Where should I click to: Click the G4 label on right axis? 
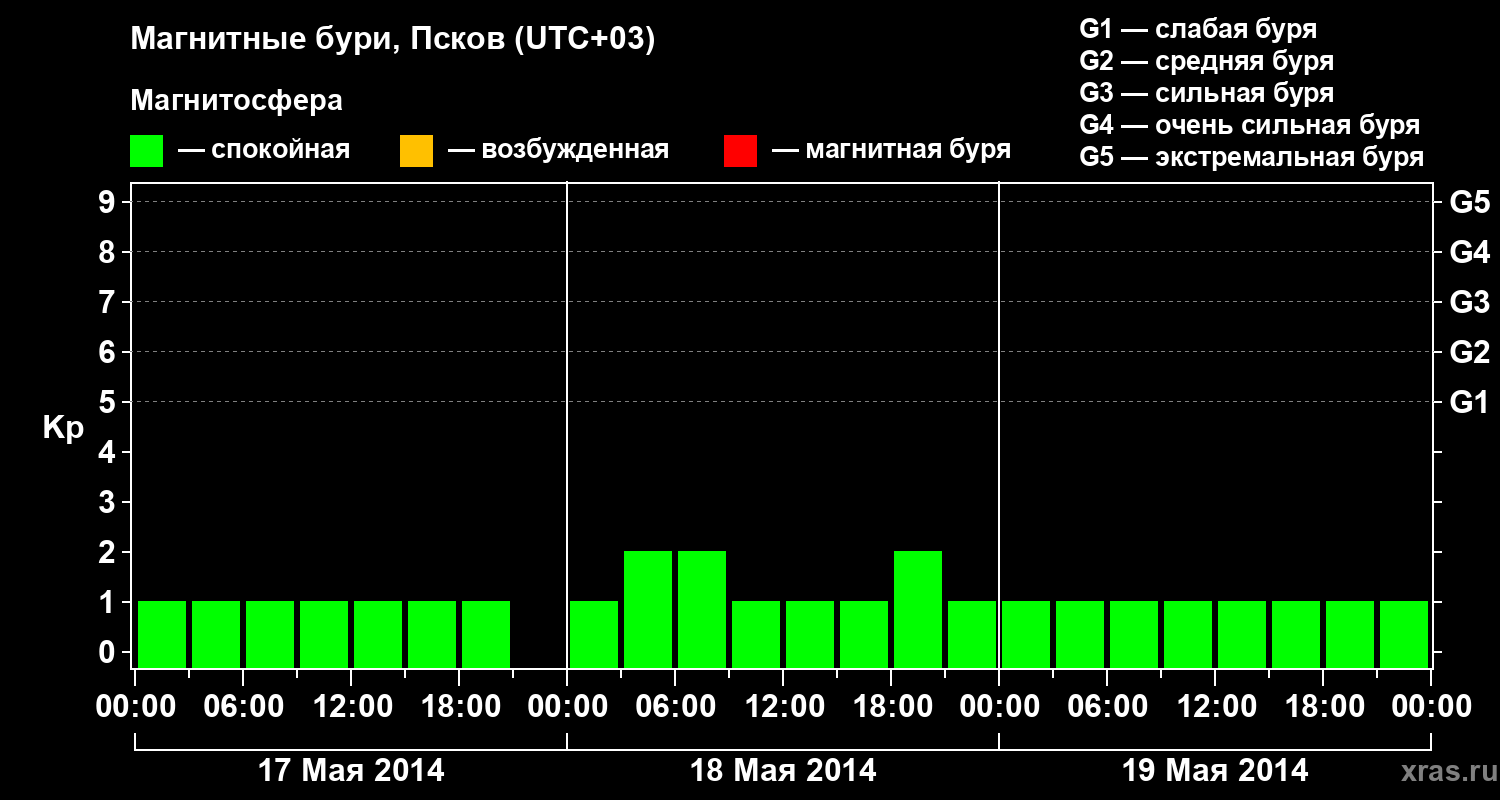(1470, 252)
